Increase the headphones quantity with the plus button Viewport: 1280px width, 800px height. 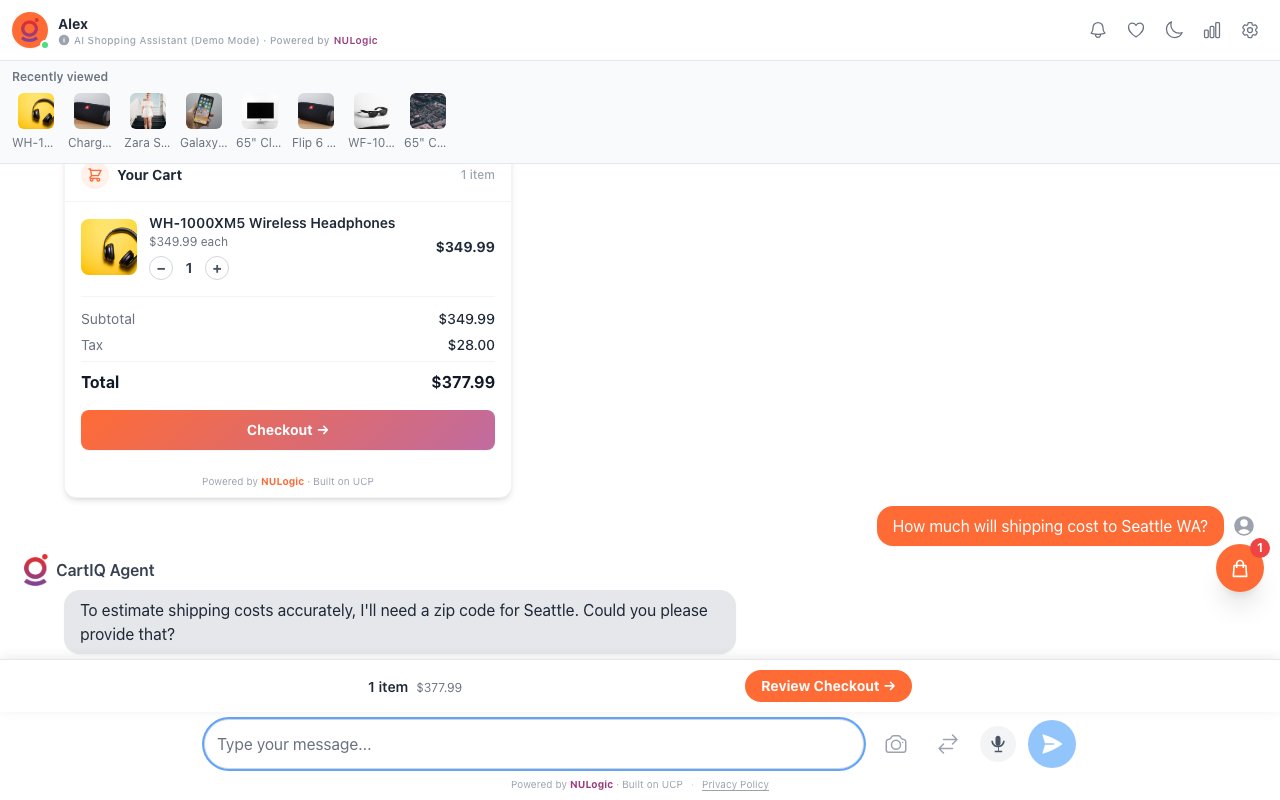[217, 268]
